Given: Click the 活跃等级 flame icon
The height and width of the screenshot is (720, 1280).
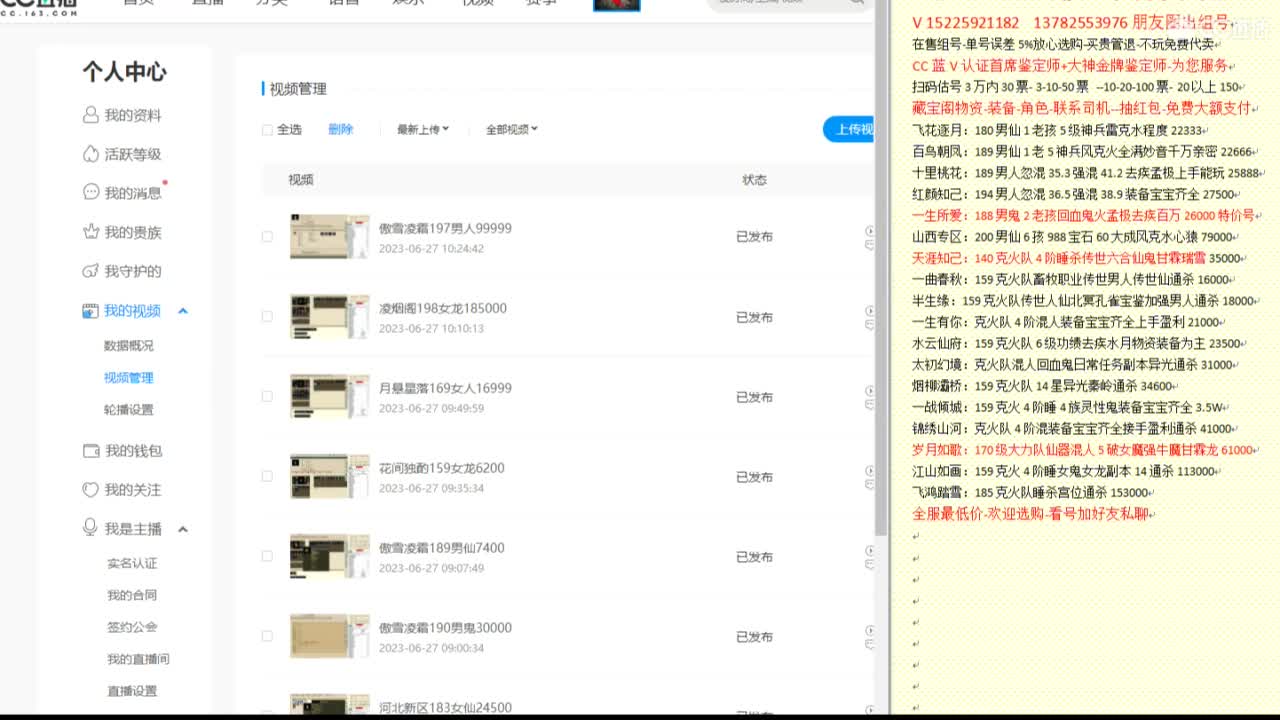Looking at the screenshot, I should pos(92,154).
